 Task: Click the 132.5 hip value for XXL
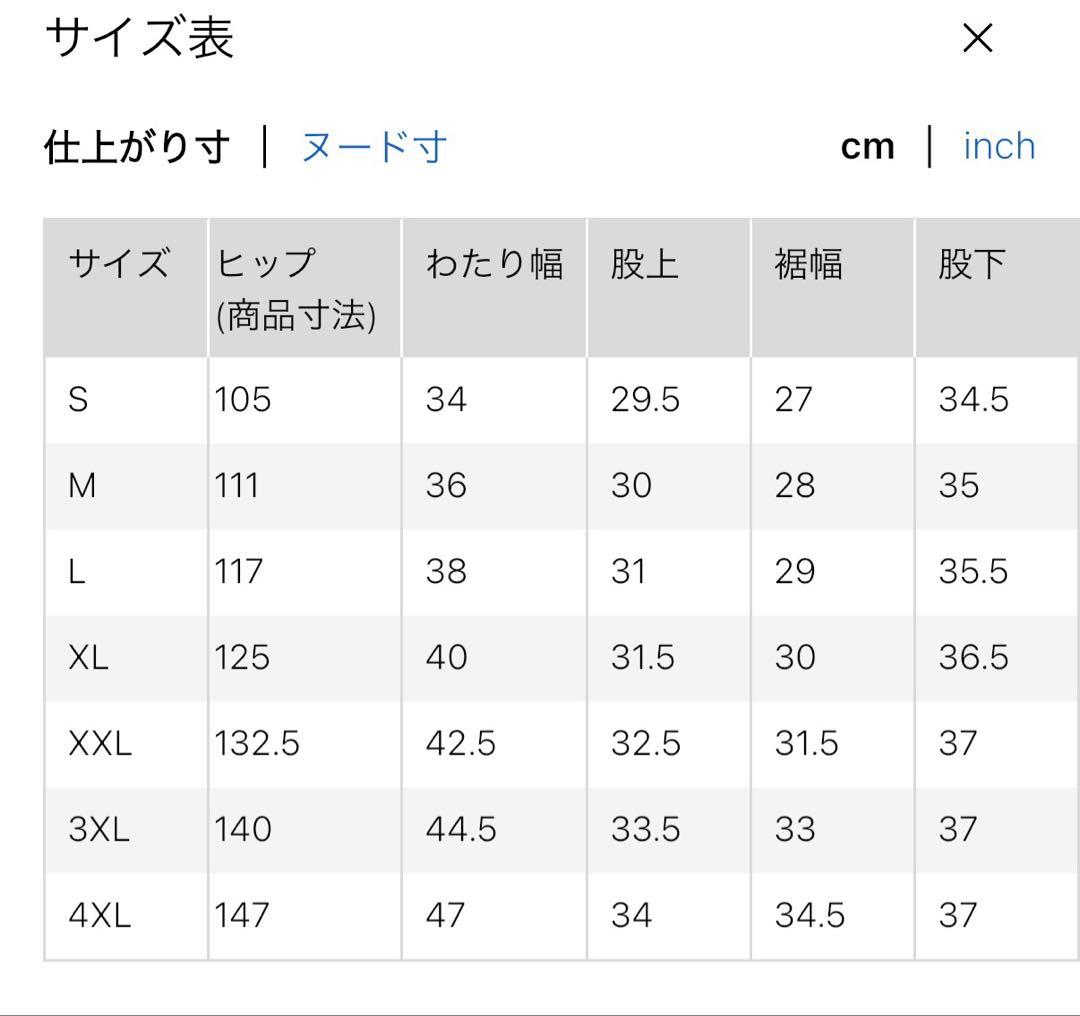click(257, 743)
